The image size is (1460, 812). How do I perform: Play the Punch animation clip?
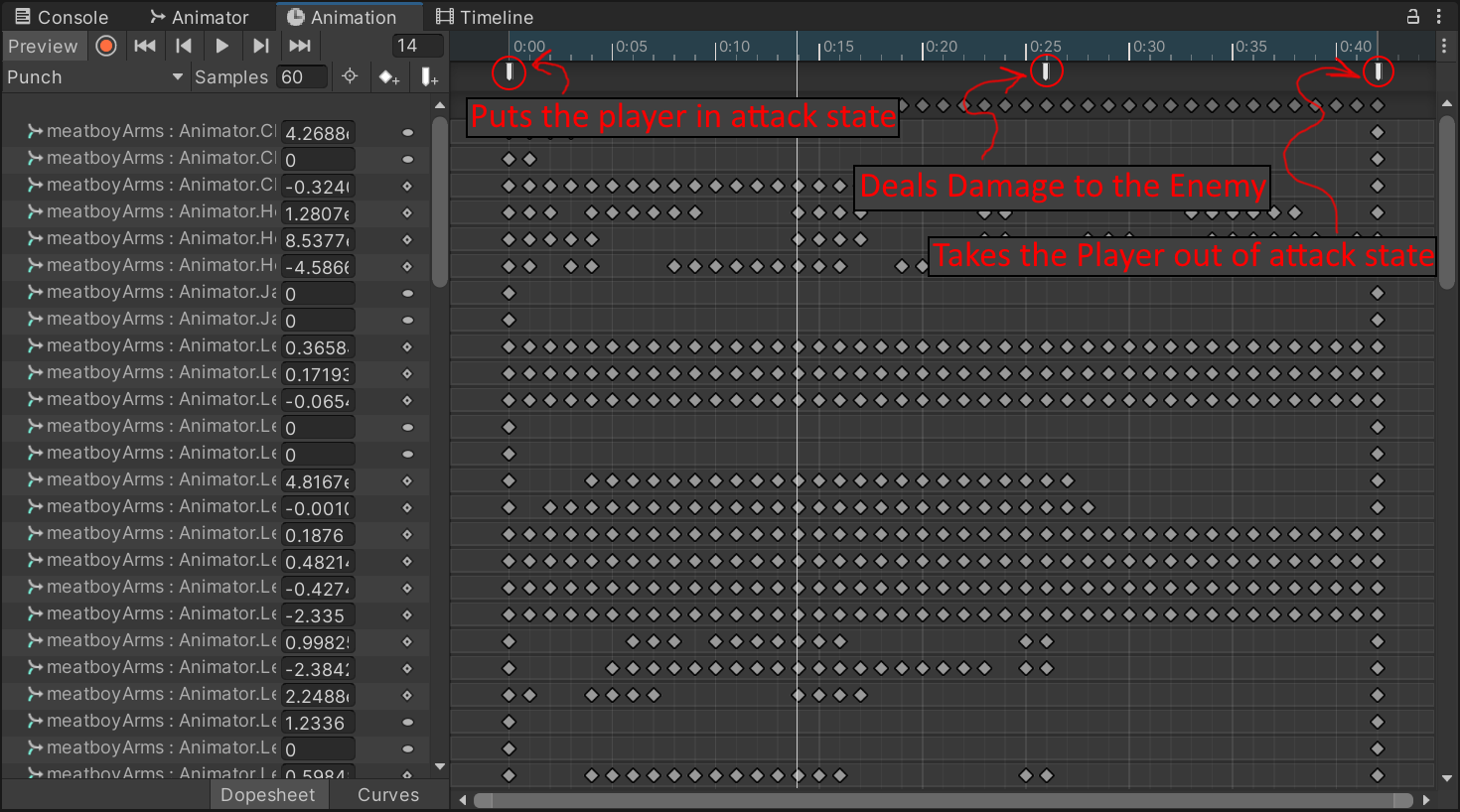[222, 46]
